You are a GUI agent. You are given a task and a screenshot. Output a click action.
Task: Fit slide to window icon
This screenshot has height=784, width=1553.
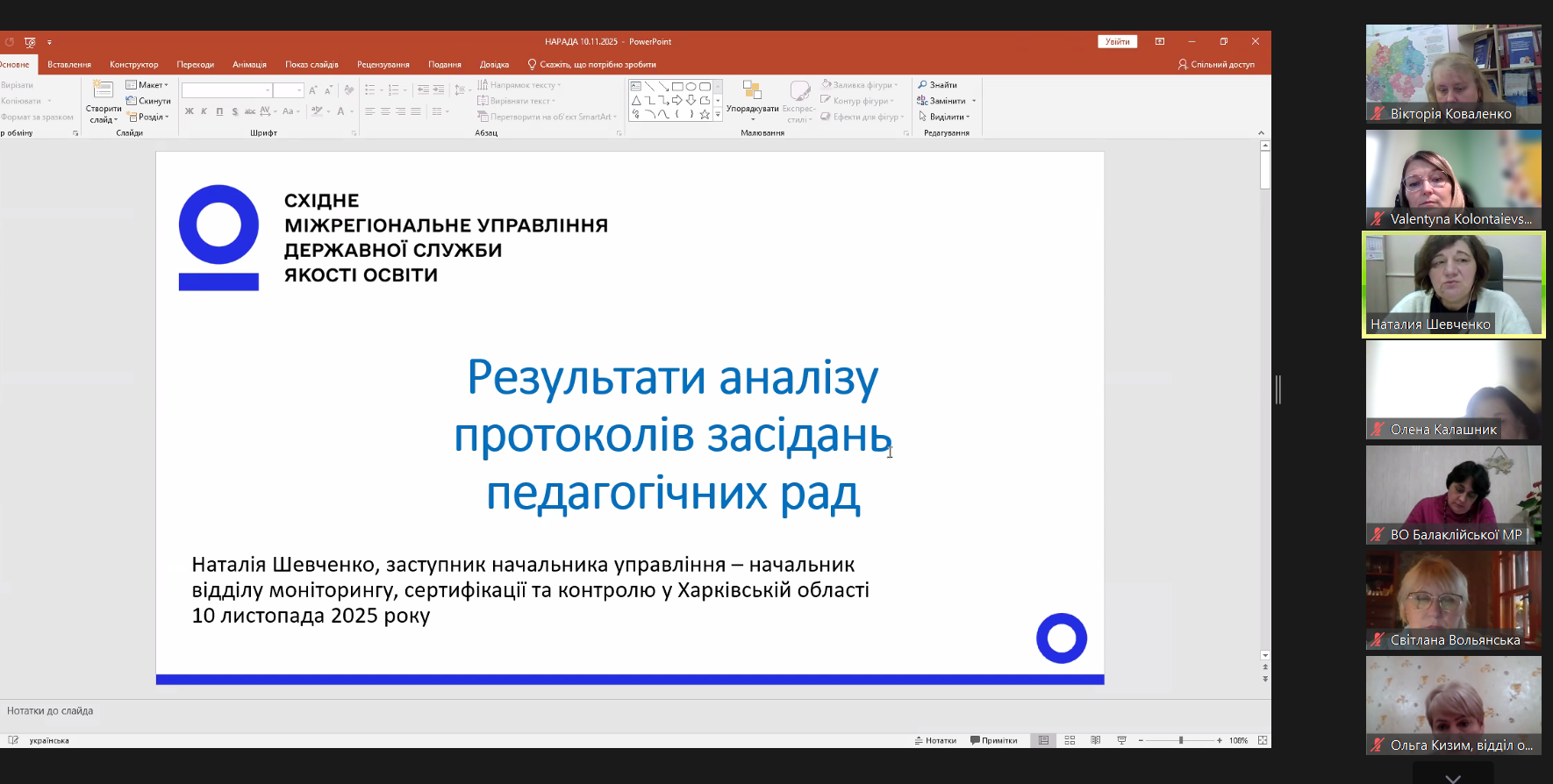(x=1263, y=740)
